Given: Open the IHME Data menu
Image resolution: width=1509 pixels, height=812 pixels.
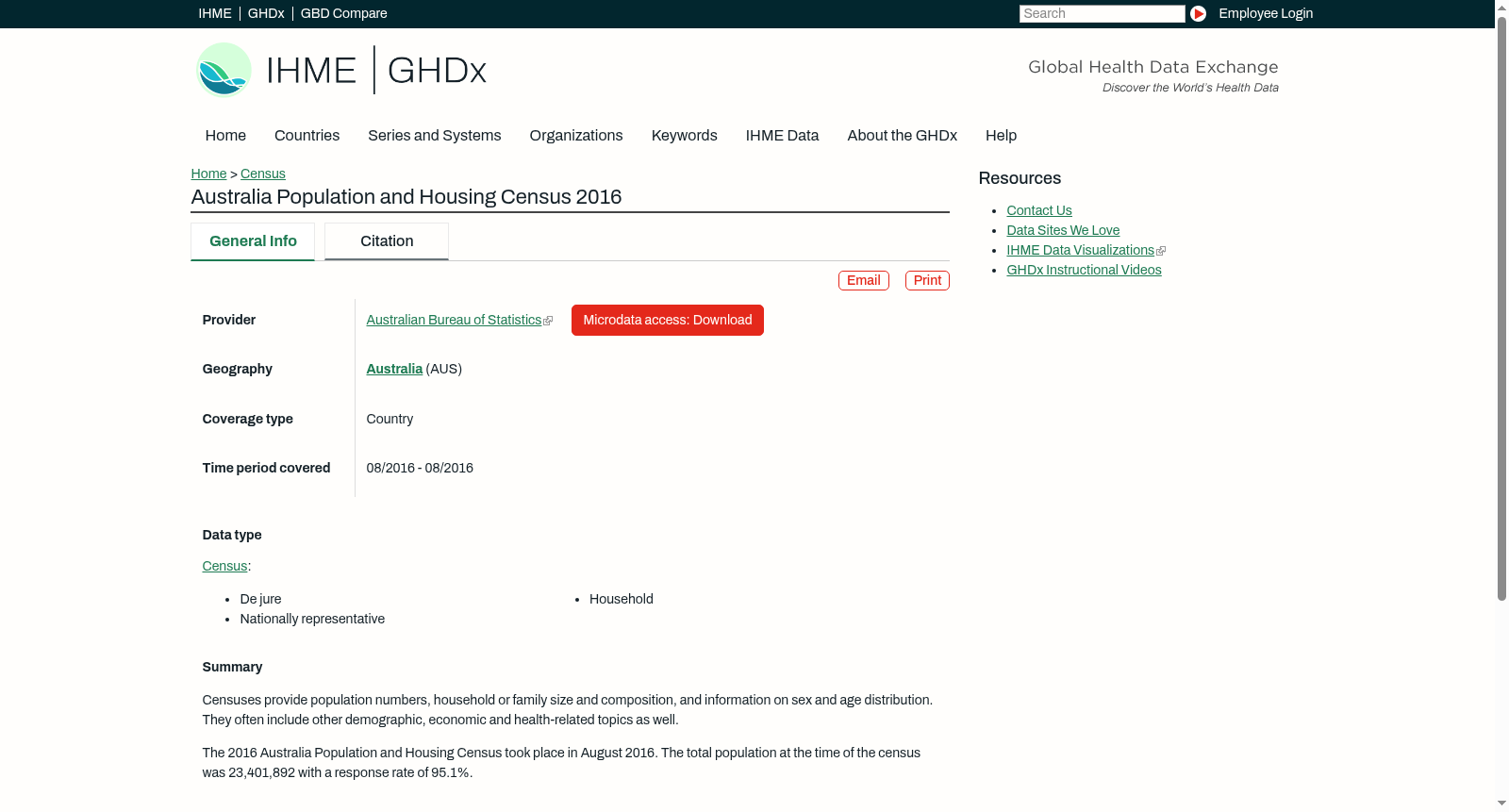Looking at the screenshot, I should click(782, 135).
